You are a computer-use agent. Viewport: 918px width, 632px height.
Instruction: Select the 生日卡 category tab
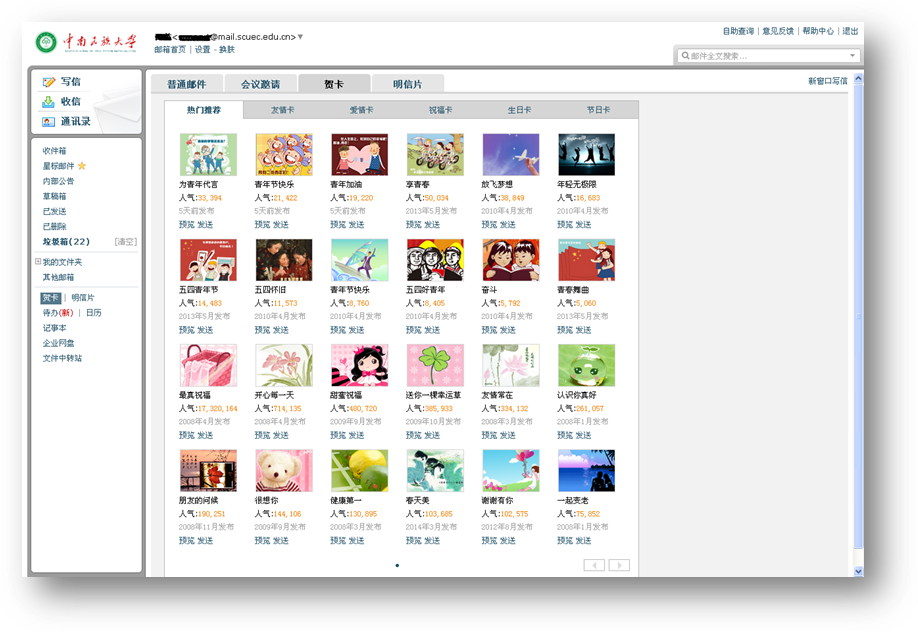point(520,110)
